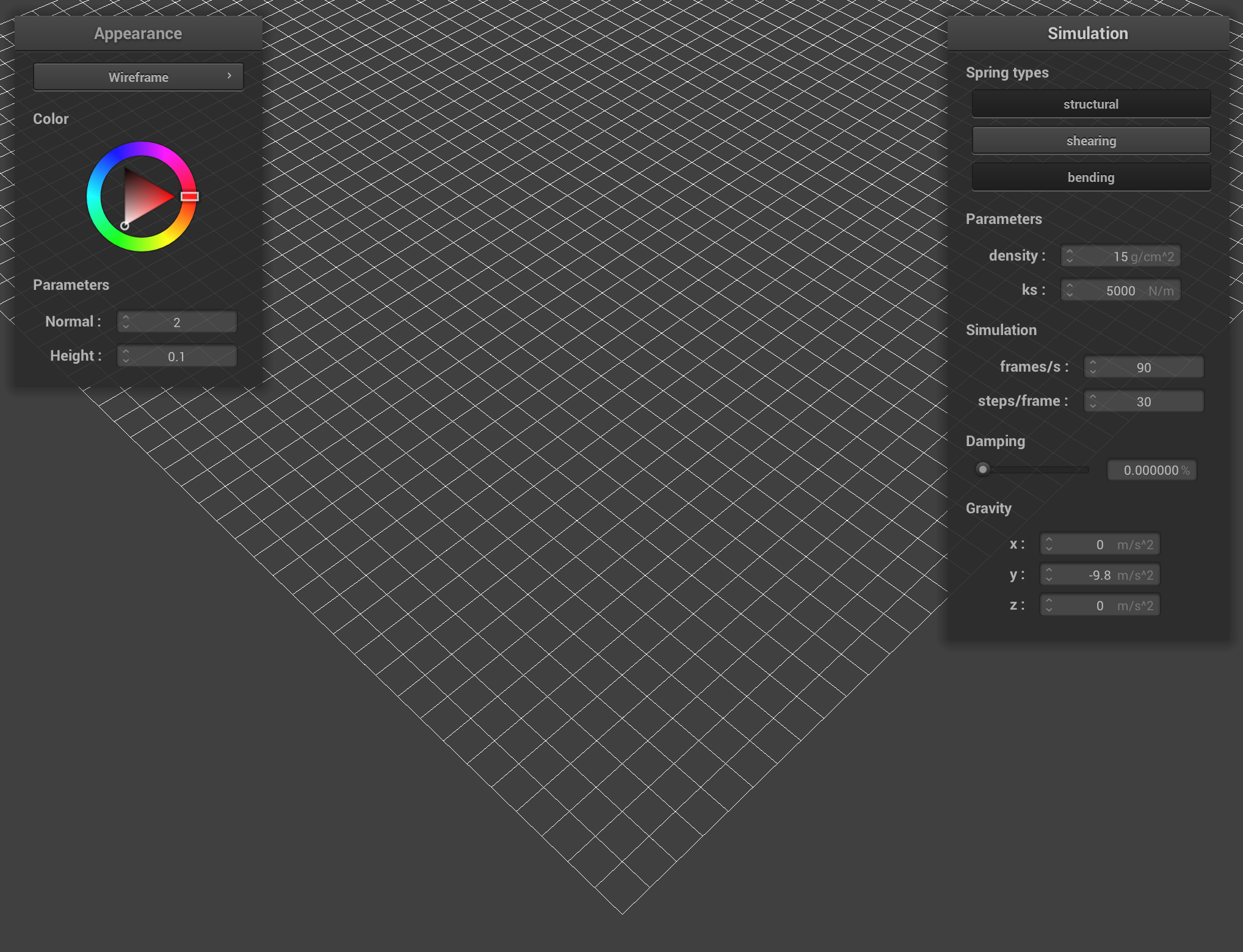Increase gravity z using its stepper arrow
Viewport: 1243px width, 952px height.
pos(1049,601)
